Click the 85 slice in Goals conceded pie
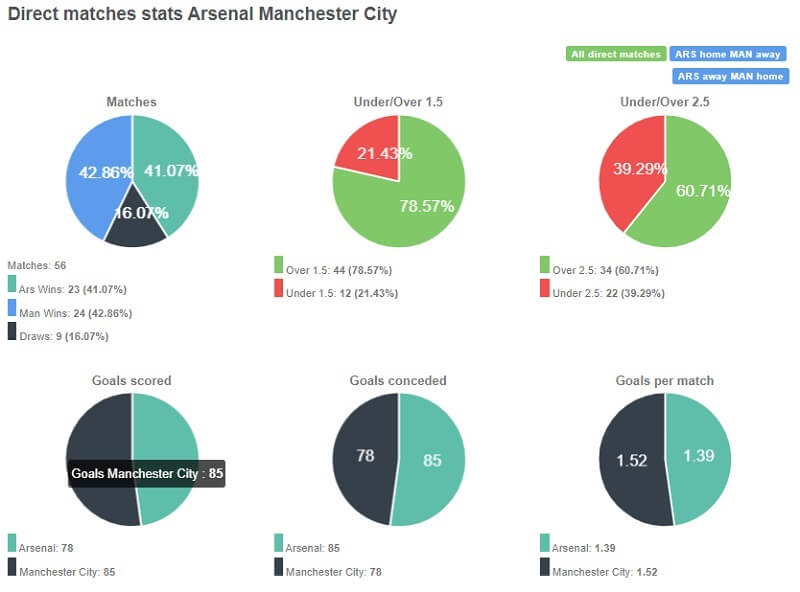The width and height of the screenshot is (800, 592). (x=432, y=462)
